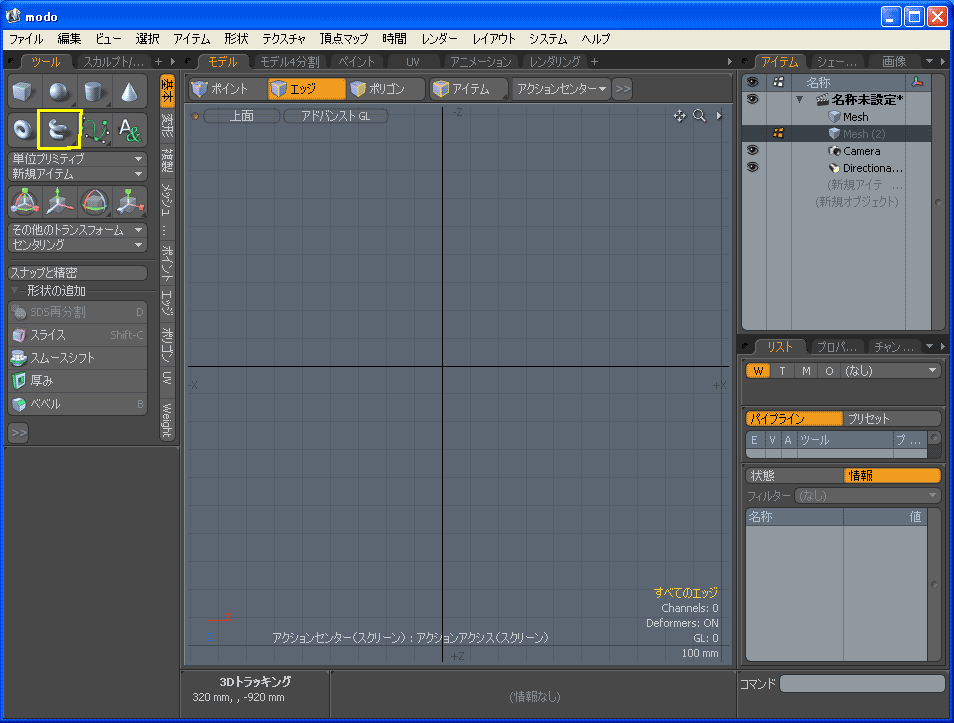Activate the Curve drawing tool
The image size is (954, 723).
pos(95,129)
